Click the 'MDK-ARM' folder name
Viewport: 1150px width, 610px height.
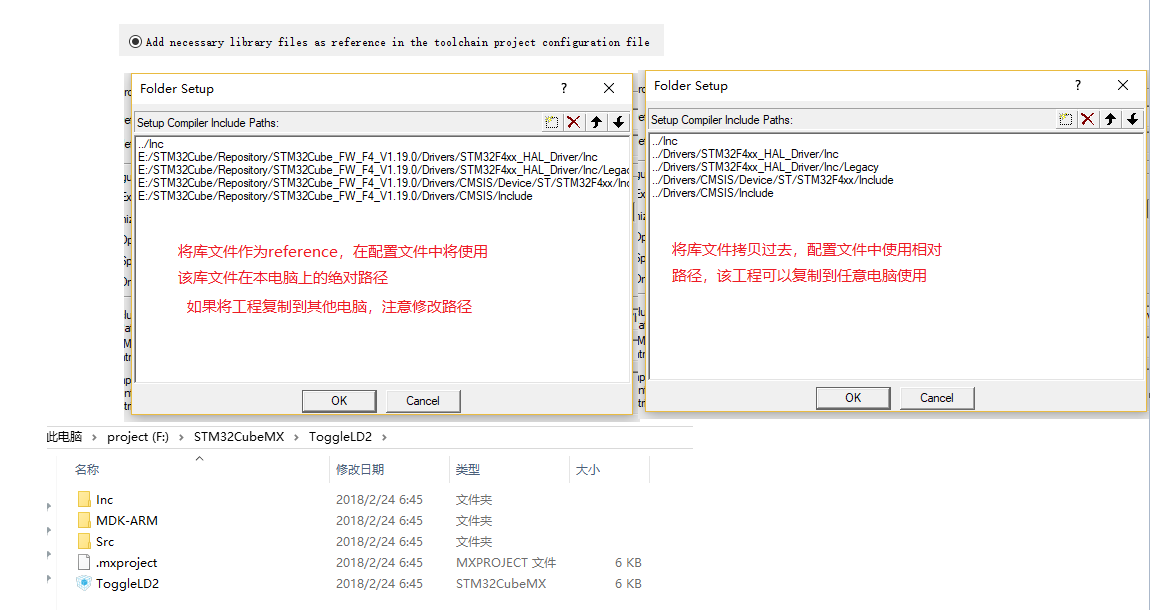(127, 521)
